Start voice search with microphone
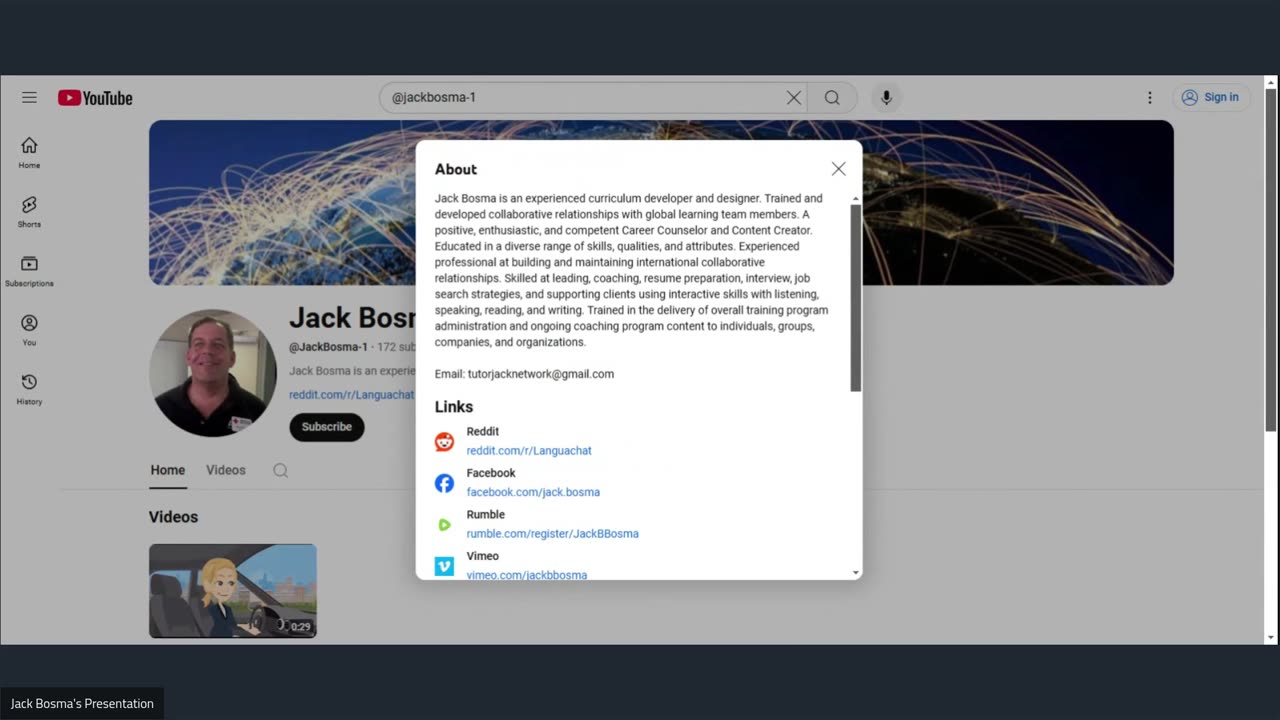Viewport: 1280px width, 720px height. click(x=885, y=97)
